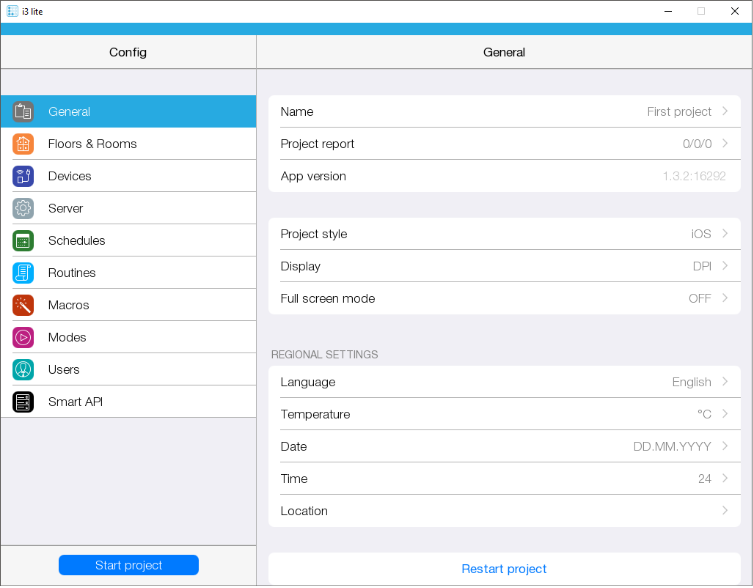
Task: Edit the project Name field
Action: click(504, 112)
